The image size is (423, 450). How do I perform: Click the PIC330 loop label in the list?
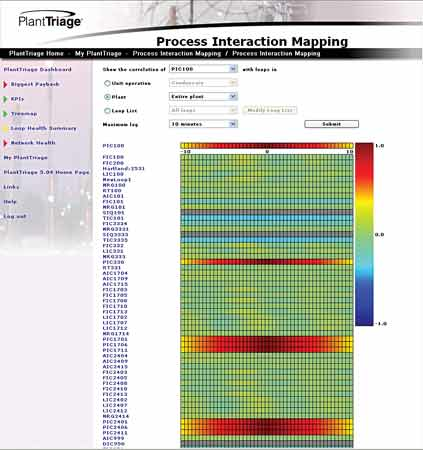click(x=113, y=262)
